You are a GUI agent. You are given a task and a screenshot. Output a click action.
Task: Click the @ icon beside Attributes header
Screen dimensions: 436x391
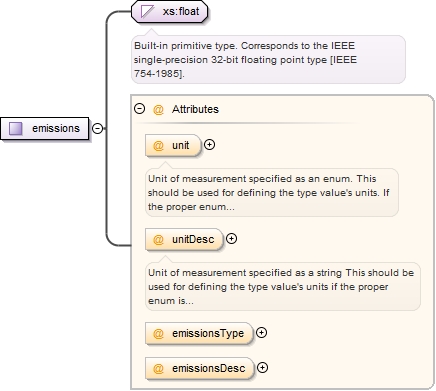tap(158, 109)
